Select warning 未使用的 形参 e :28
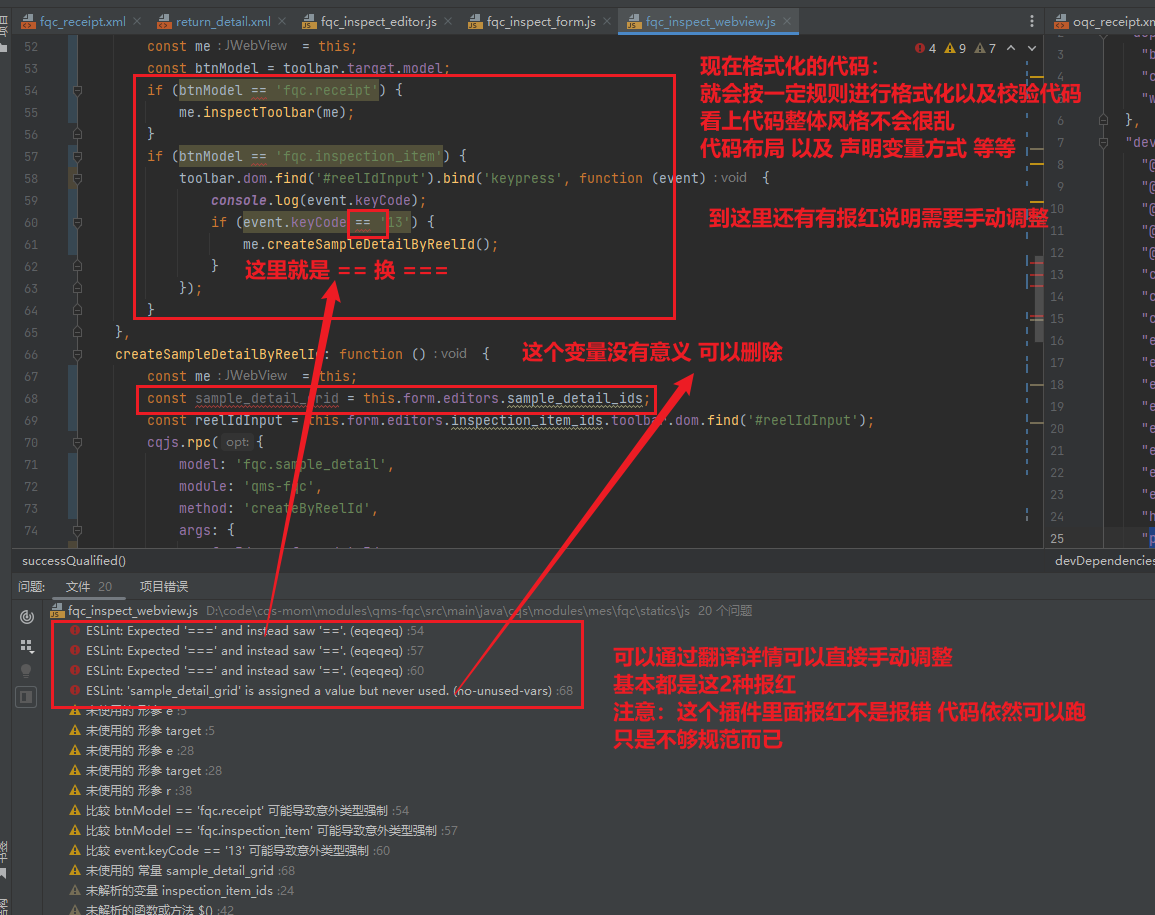Screen dimensions: 1155x915 coord(131,751)
